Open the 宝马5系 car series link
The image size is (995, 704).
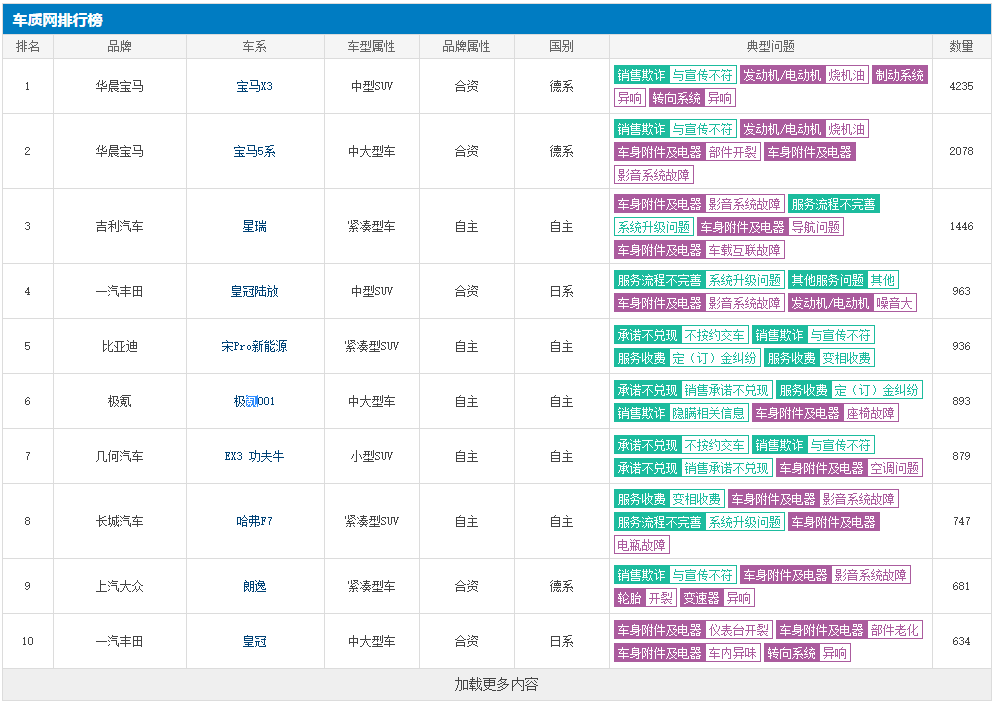pos(254,152)
